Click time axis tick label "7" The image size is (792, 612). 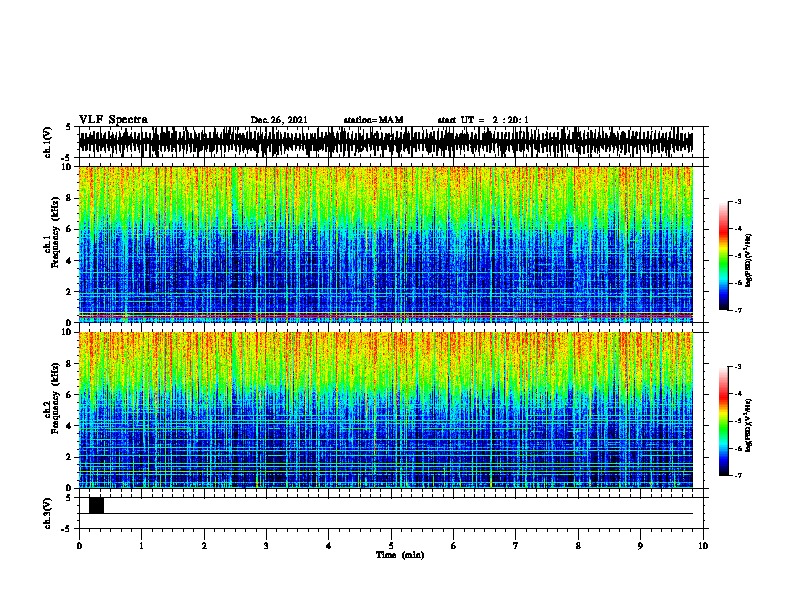[516, 545]
